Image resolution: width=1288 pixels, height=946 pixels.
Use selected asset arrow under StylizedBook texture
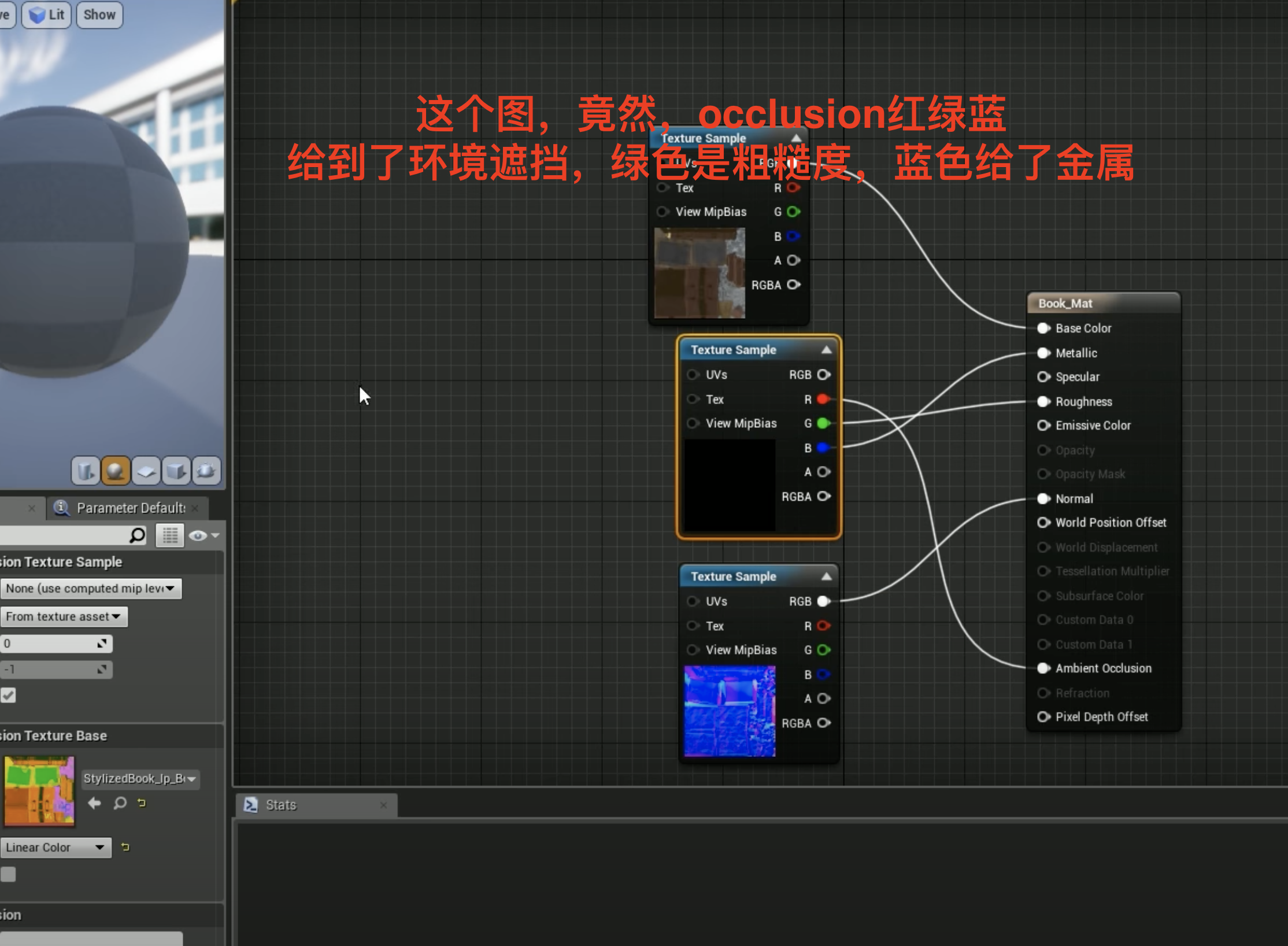[94, 803]
